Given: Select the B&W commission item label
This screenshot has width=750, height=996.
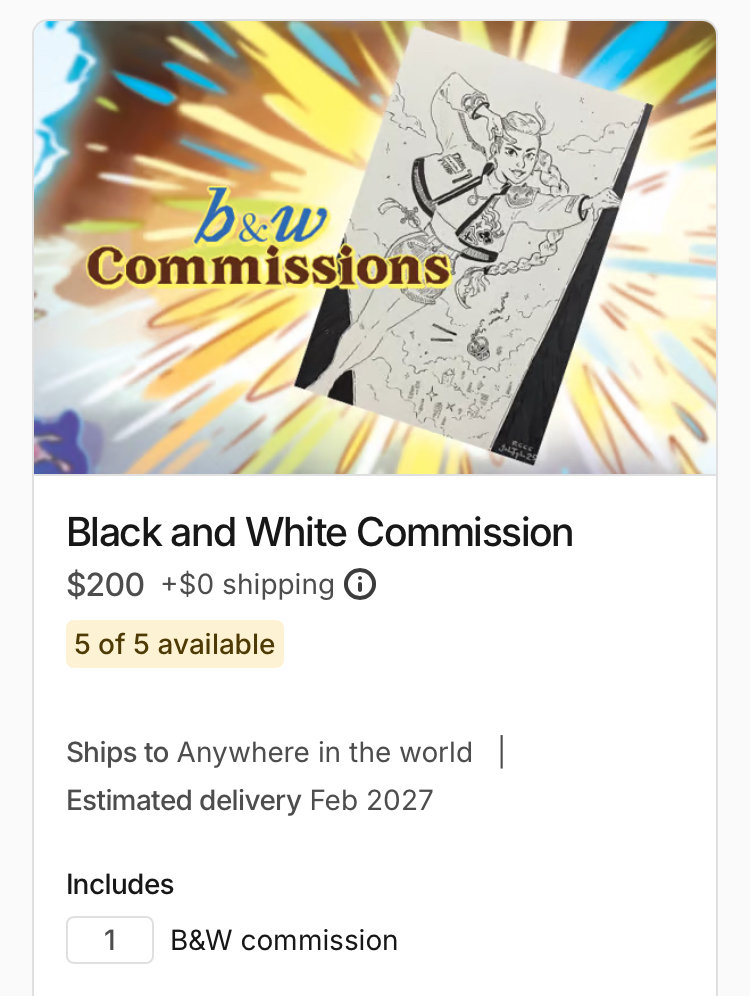Looking at the screenshot, I should 284,940.
